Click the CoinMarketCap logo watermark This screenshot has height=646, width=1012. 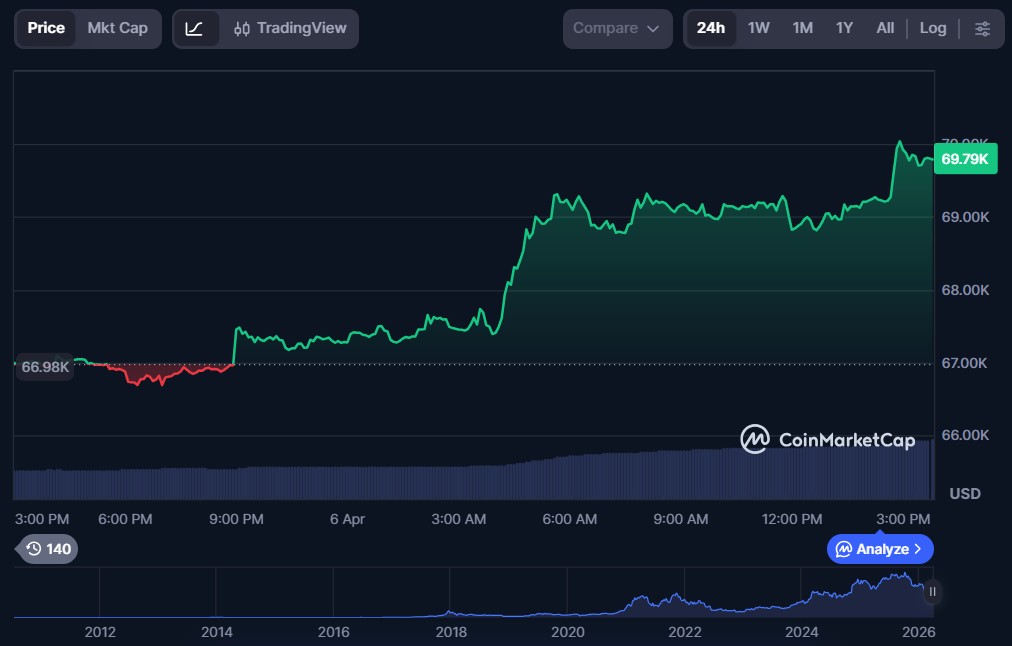827,439
